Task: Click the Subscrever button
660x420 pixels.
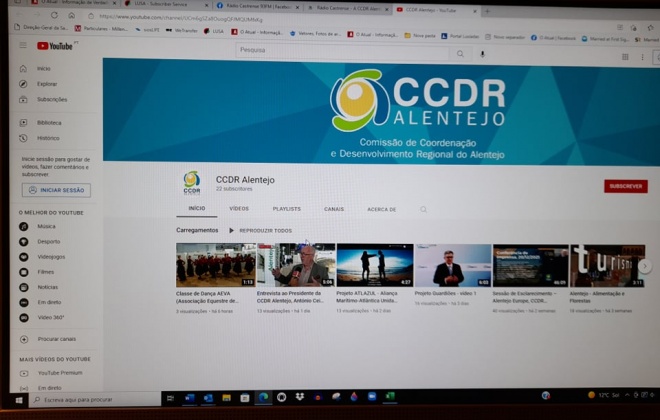Action: (625, 186)
